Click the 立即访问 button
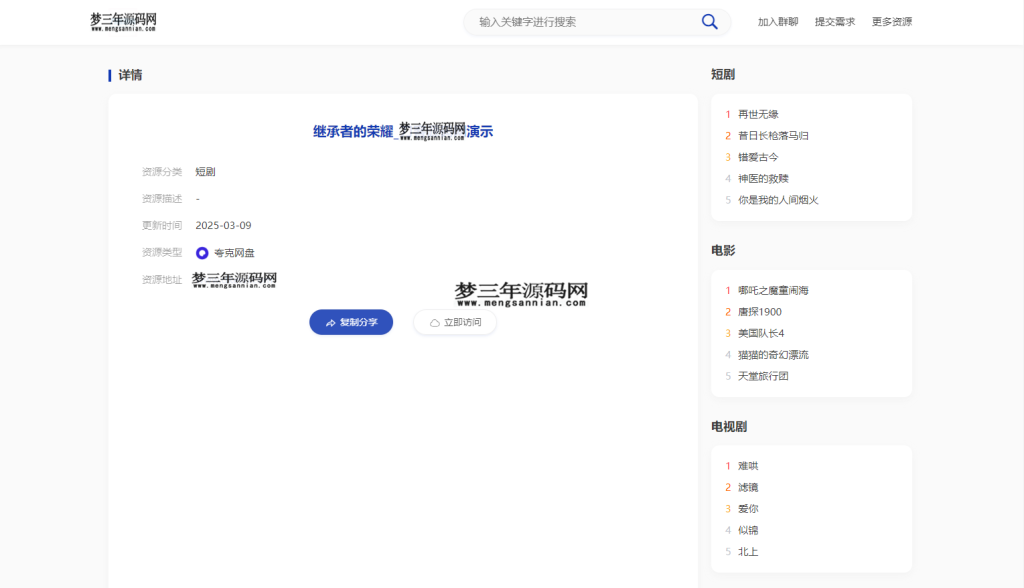The height and width of the screenshot is (588, 1024). [454, 322]
